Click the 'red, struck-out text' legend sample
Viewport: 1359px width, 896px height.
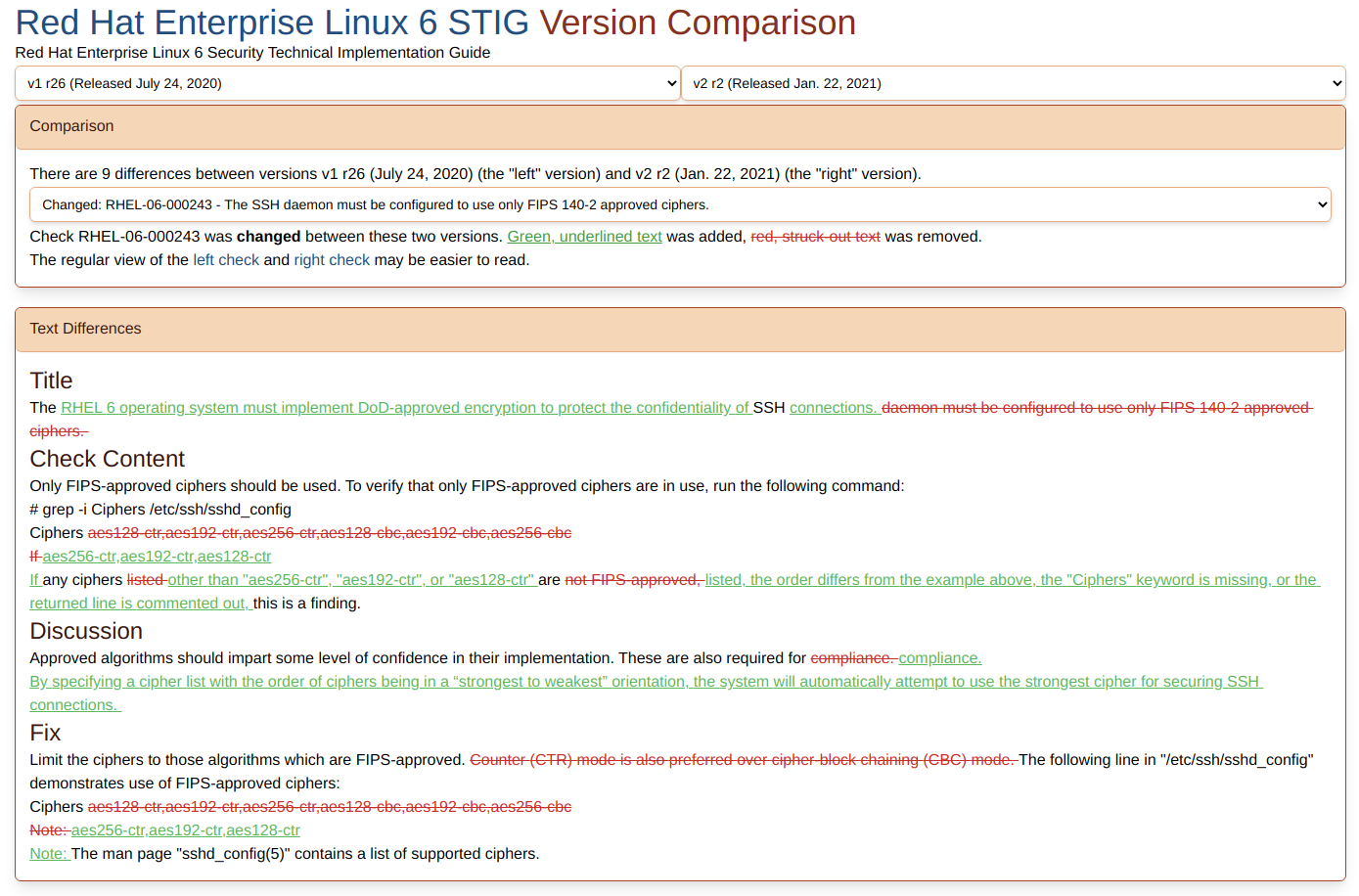(815, 237)
